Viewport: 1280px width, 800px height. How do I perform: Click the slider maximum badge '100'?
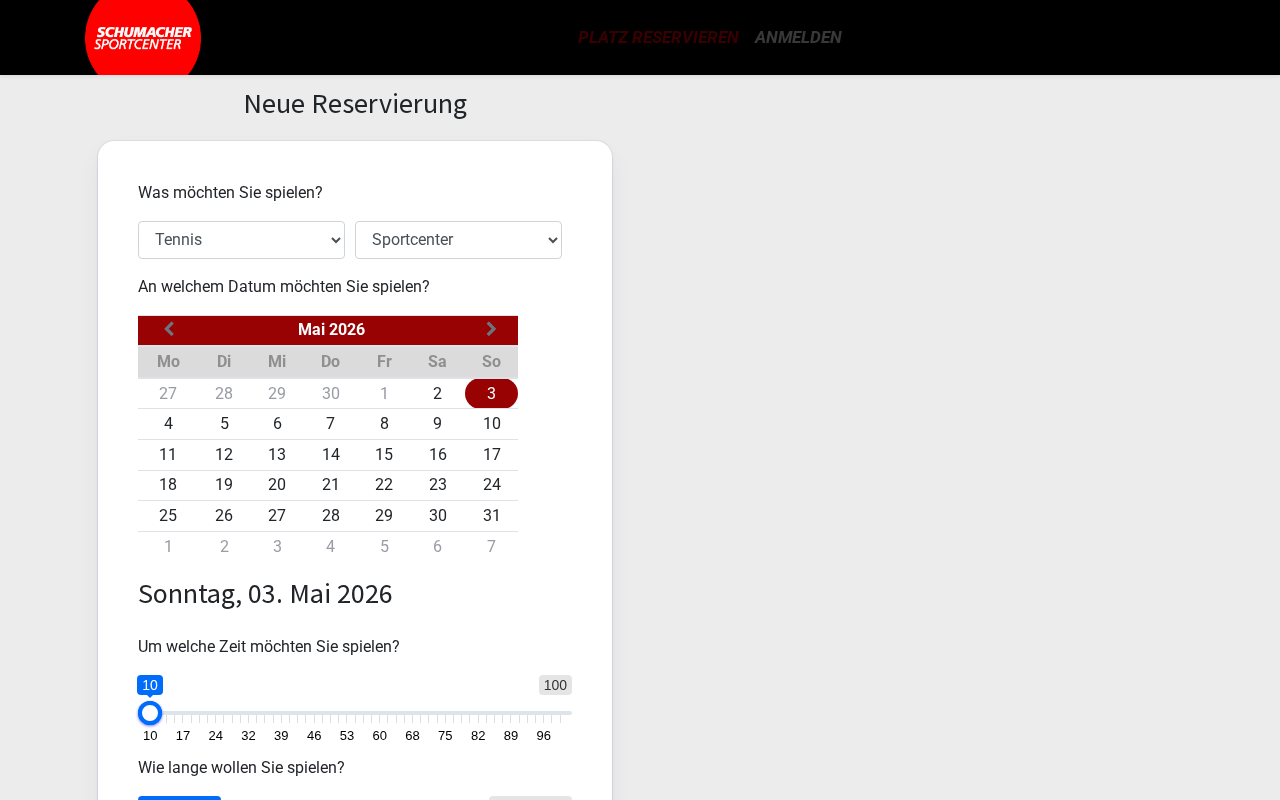point(555,685)
